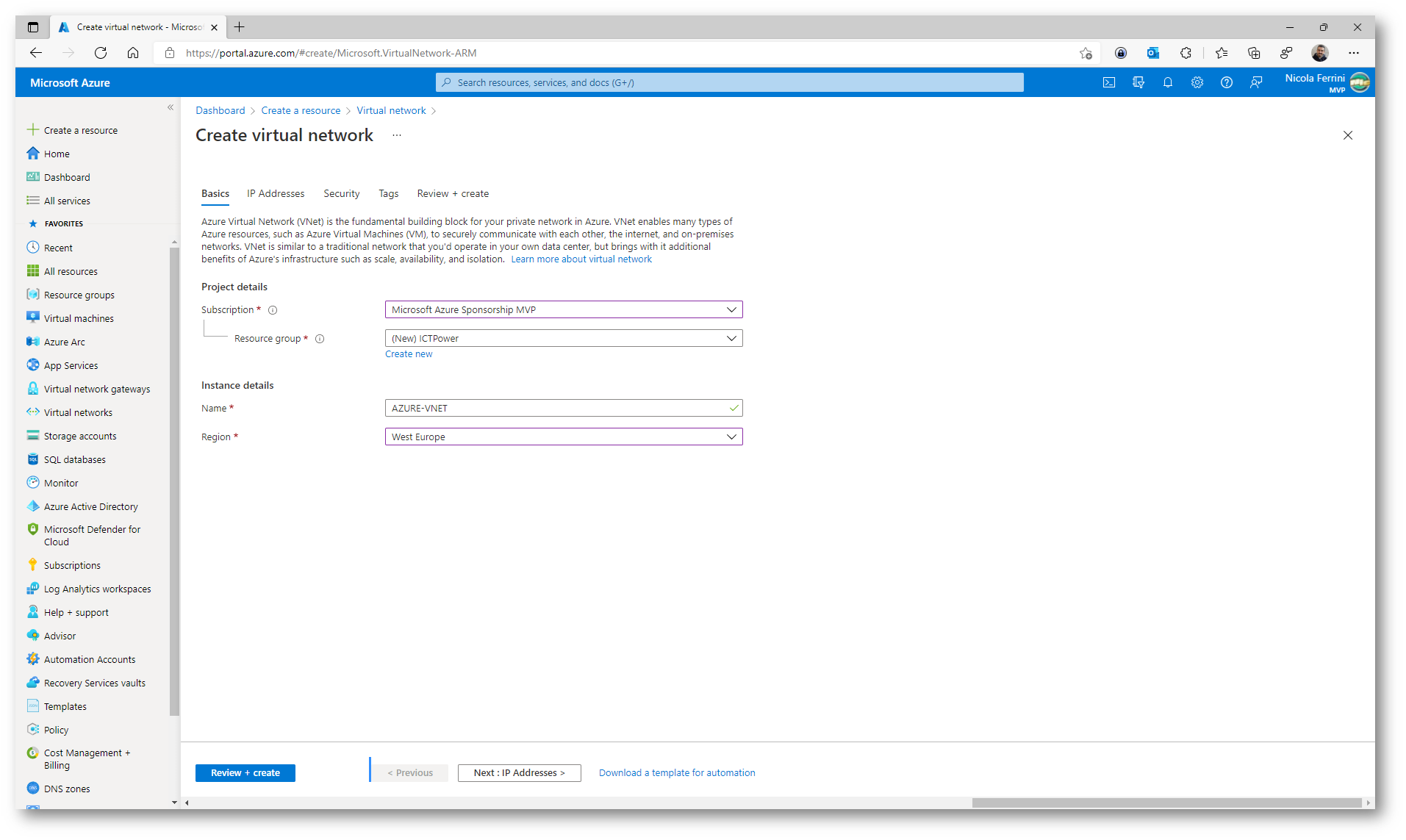
Task: Open Log Analytics workspaces in sidebar
Action: pos(97,589)
